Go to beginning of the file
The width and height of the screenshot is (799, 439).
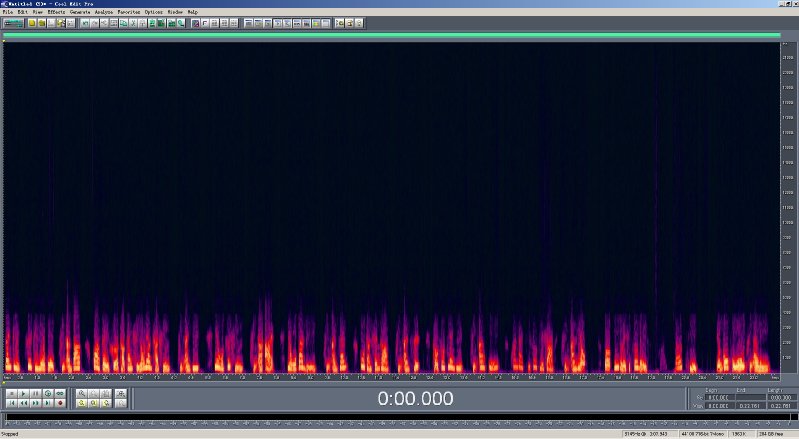point(11,403)
